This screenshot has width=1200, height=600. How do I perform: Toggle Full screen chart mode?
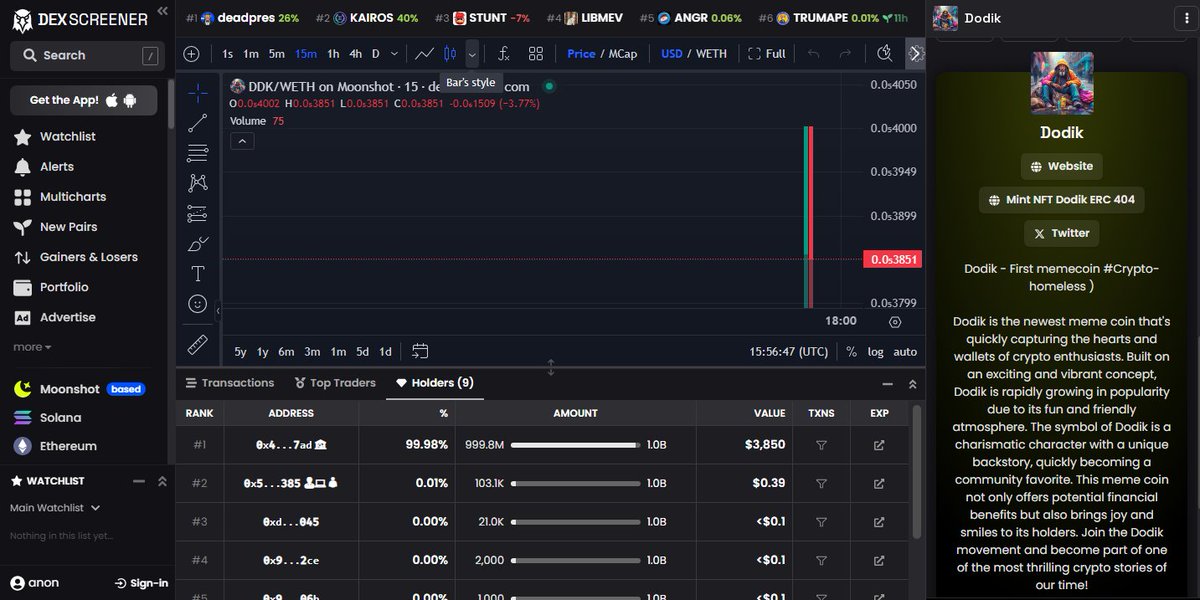pos(767,54)
